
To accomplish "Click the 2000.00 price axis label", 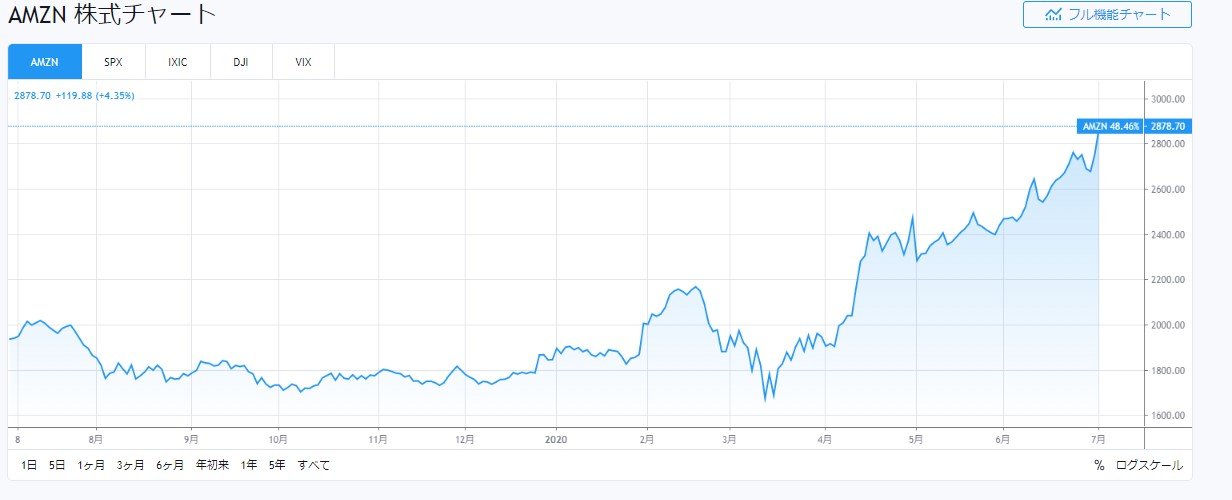I will [1168, 325].
